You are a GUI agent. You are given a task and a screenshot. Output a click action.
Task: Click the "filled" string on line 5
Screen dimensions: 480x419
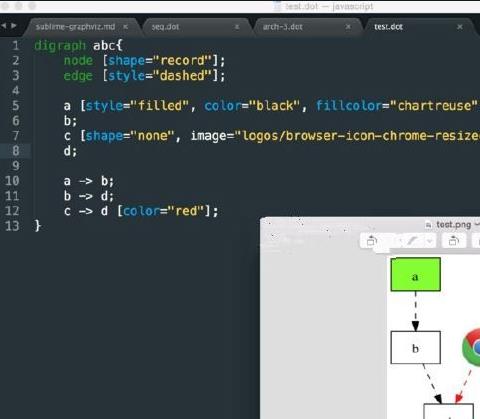coord(160,106)
